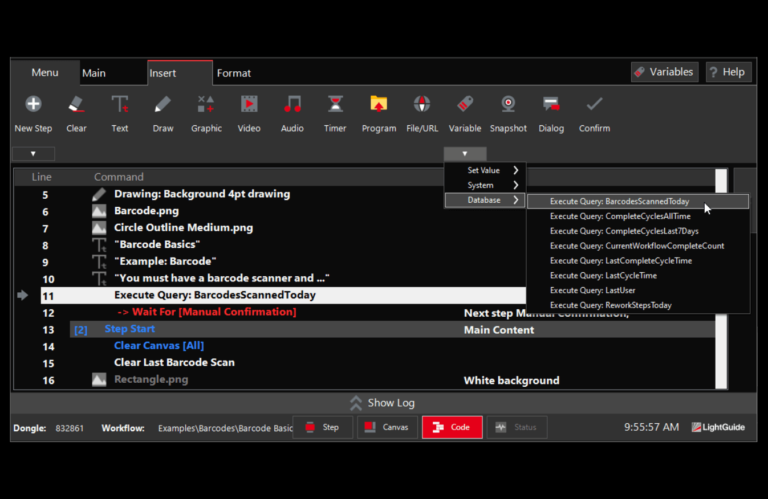768x499 pixels.
Task: Open the Help button
Action: pyautogui.click(x=728, y=72)
